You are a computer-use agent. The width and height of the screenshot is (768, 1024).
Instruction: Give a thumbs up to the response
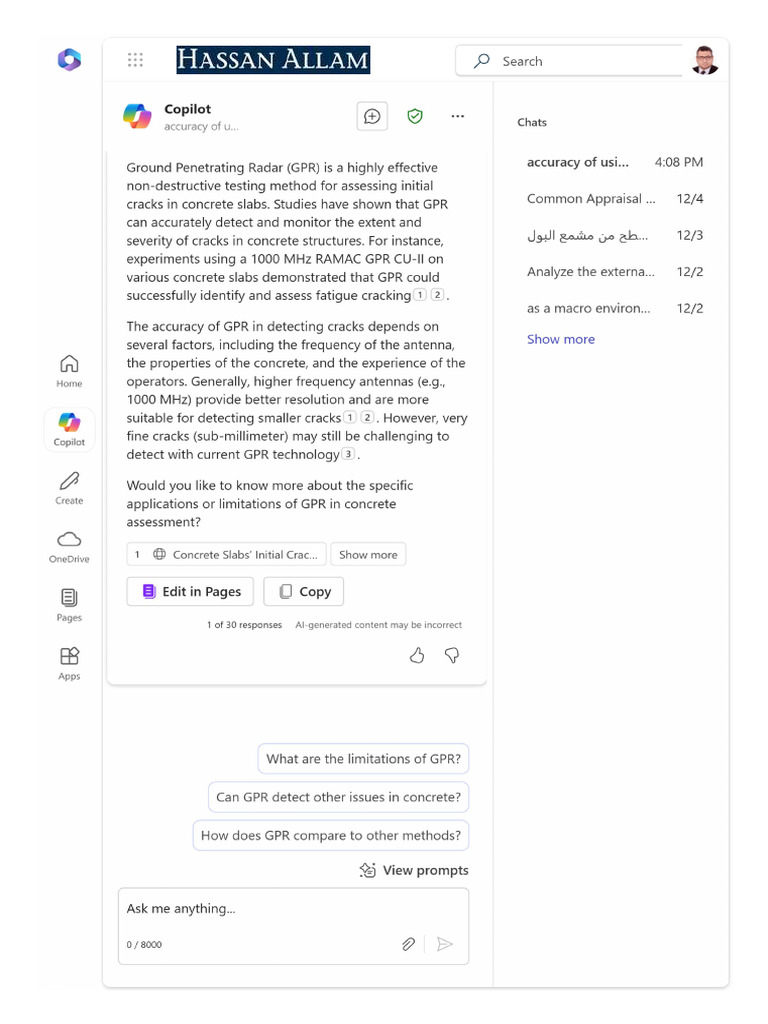[x=417, y=655]
